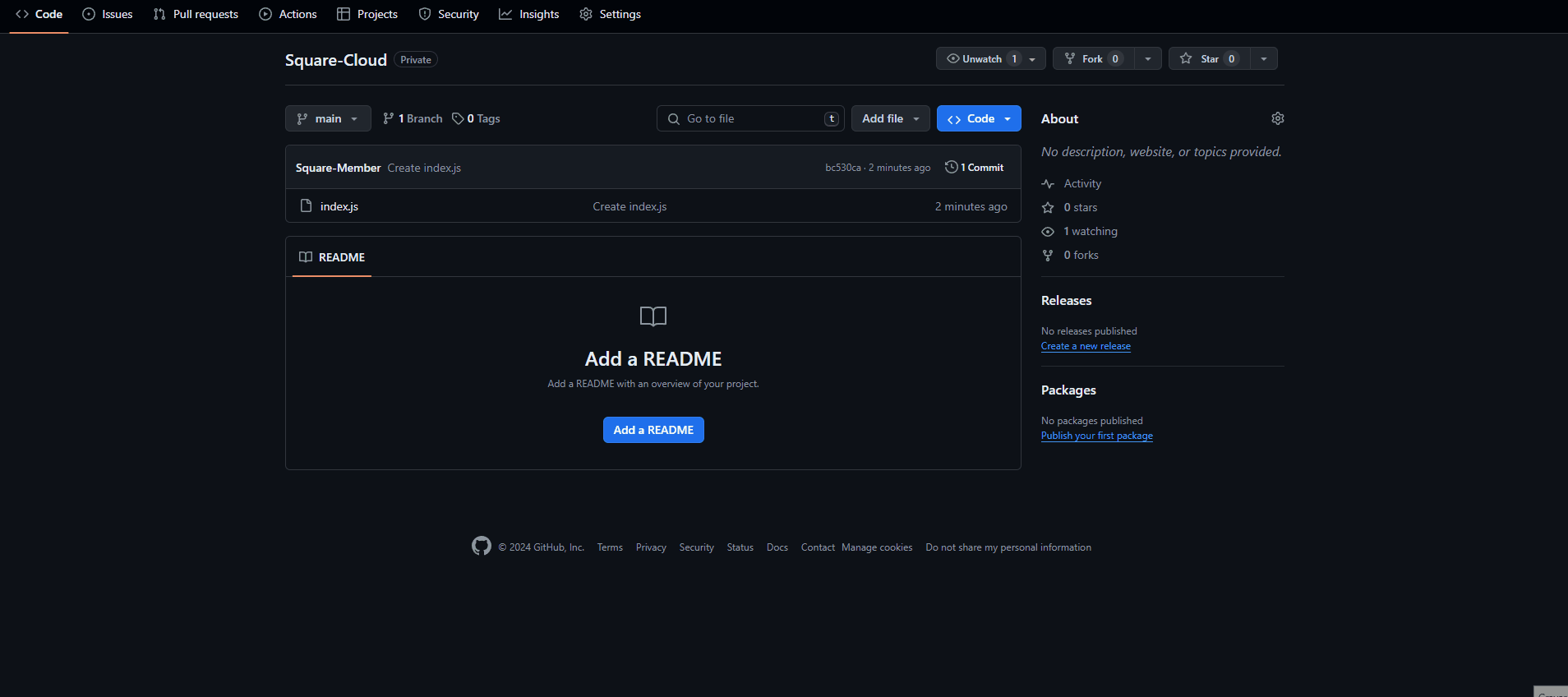Open repository Settings tab
This screenshot has width=1568, height=697.
[x=610, y=14]
